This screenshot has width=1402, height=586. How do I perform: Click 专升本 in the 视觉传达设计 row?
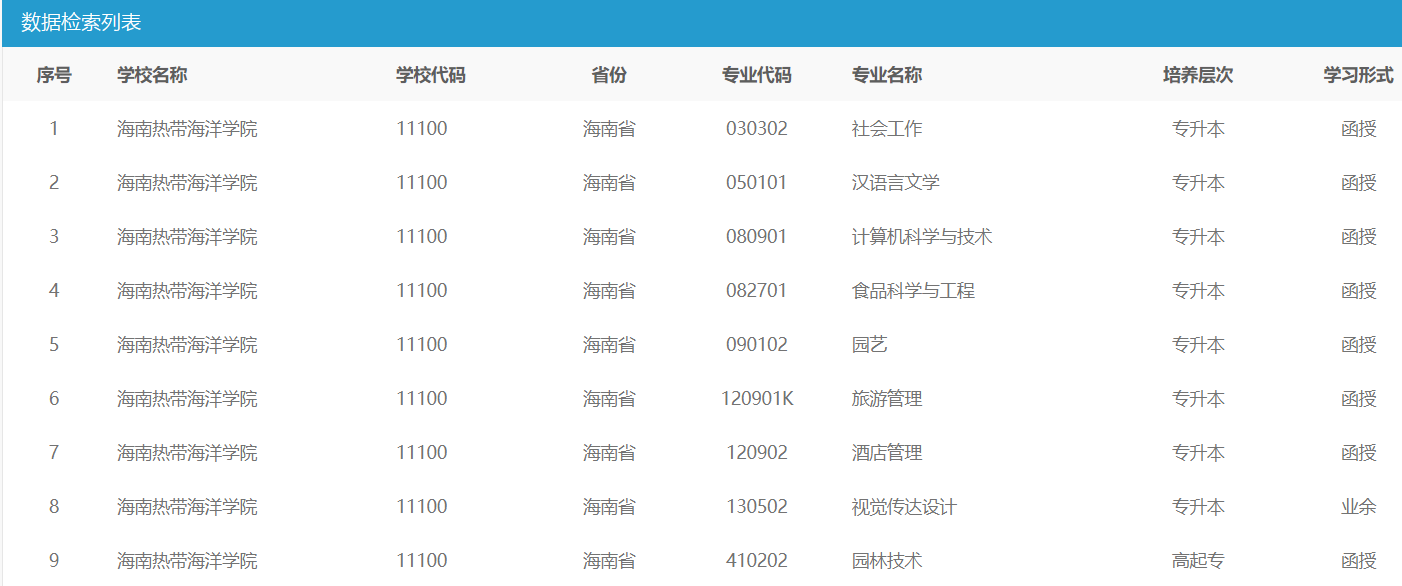[1198, 507]
